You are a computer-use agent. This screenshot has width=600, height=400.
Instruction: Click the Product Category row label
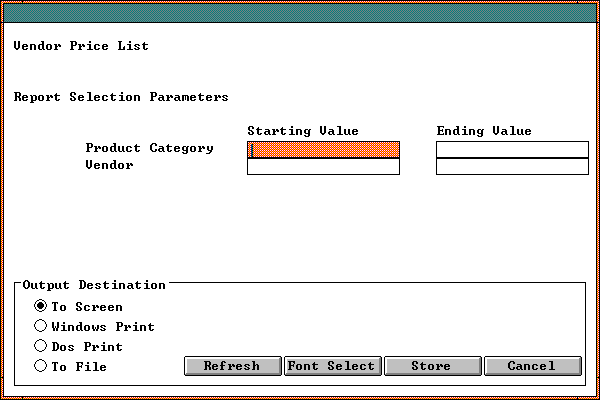pos(149,148)
